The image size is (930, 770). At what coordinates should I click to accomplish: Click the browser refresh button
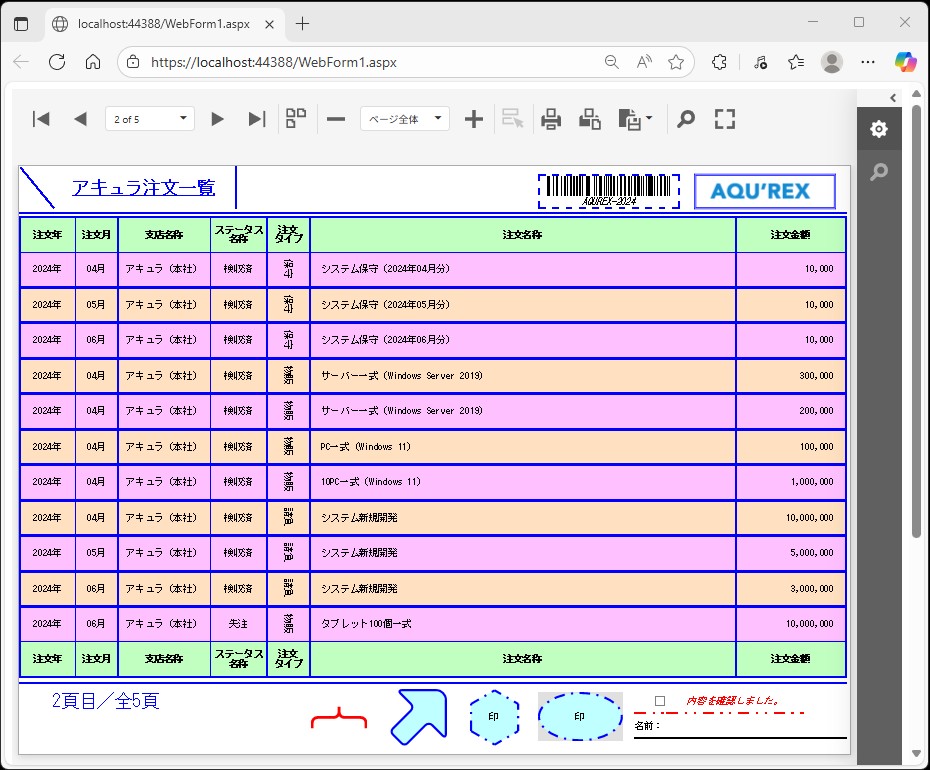57,62
